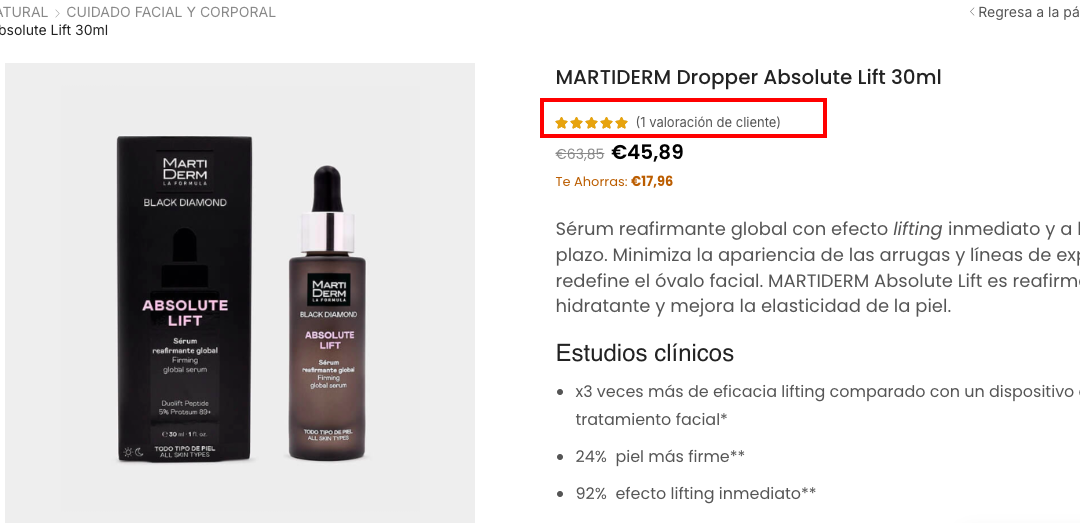Click the breadcrumb separator chevron before CUIDADO FACIAL
Screen dimensions: 1080x523
[x=57, y=12]
